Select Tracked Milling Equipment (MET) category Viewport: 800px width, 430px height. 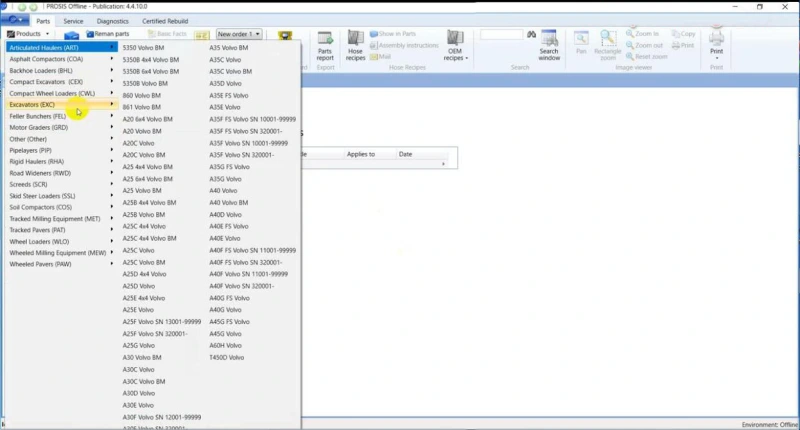pyautogui.click(x=62, y=219)
